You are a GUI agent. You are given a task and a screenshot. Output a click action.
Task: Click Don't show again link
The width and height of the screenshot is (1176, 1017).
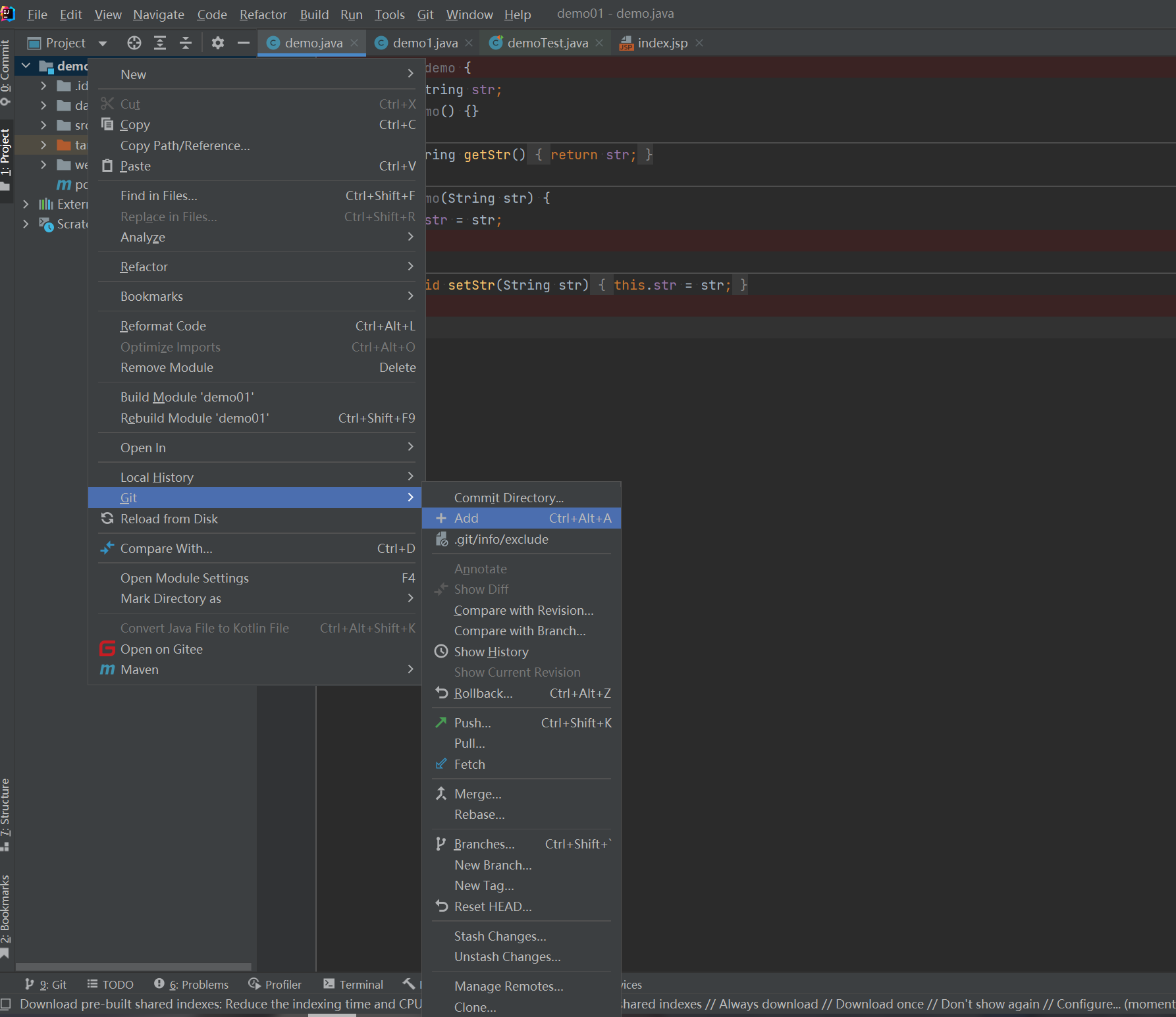pos(990,1004)
